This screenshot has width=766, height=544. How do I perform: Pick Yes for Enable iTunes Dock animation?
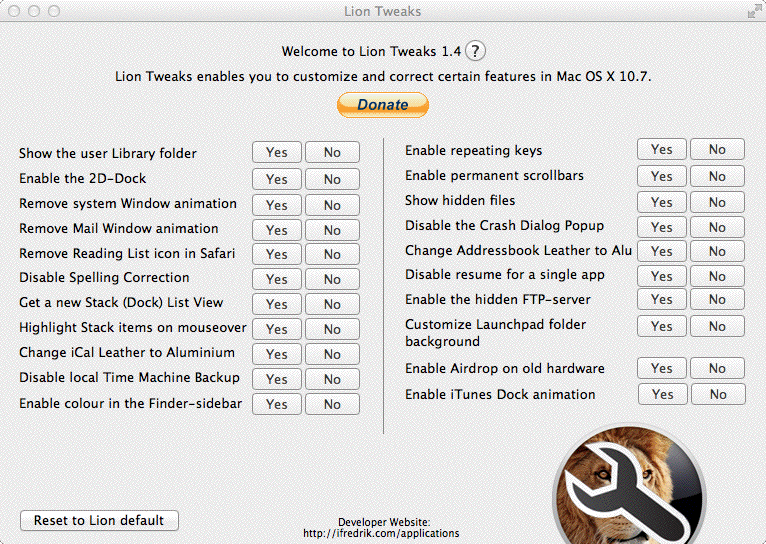[662, 394]
